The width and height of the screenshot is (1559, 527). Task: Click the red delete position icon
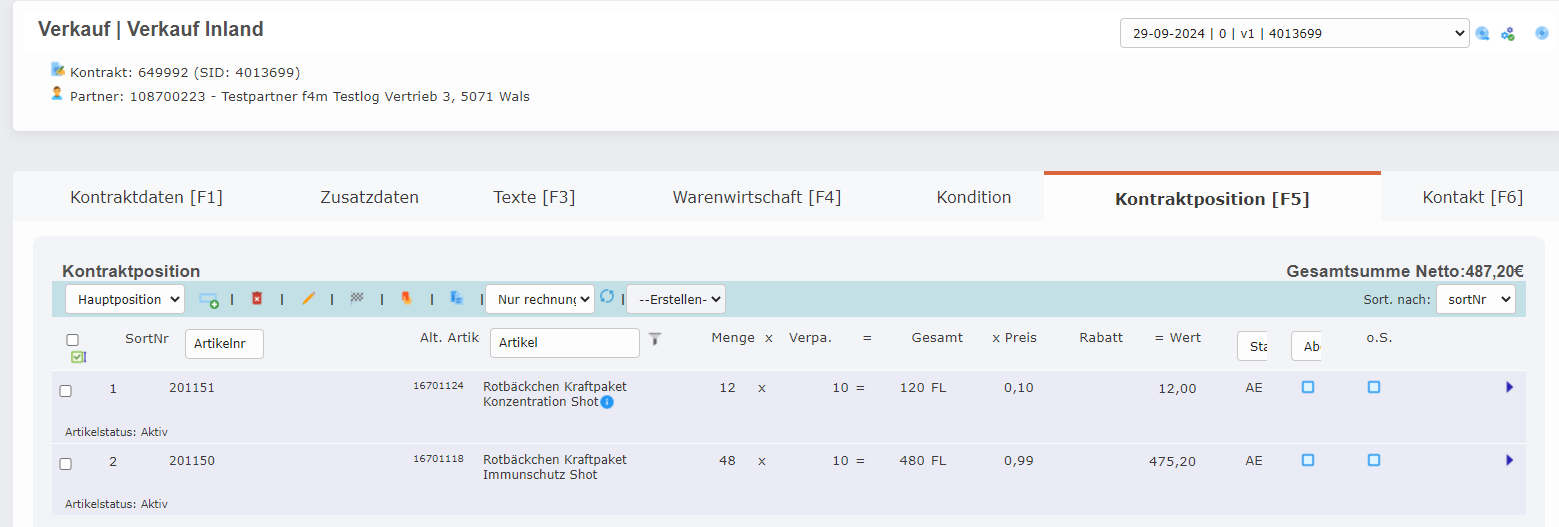pyautogui.click(x=257, y=298)
